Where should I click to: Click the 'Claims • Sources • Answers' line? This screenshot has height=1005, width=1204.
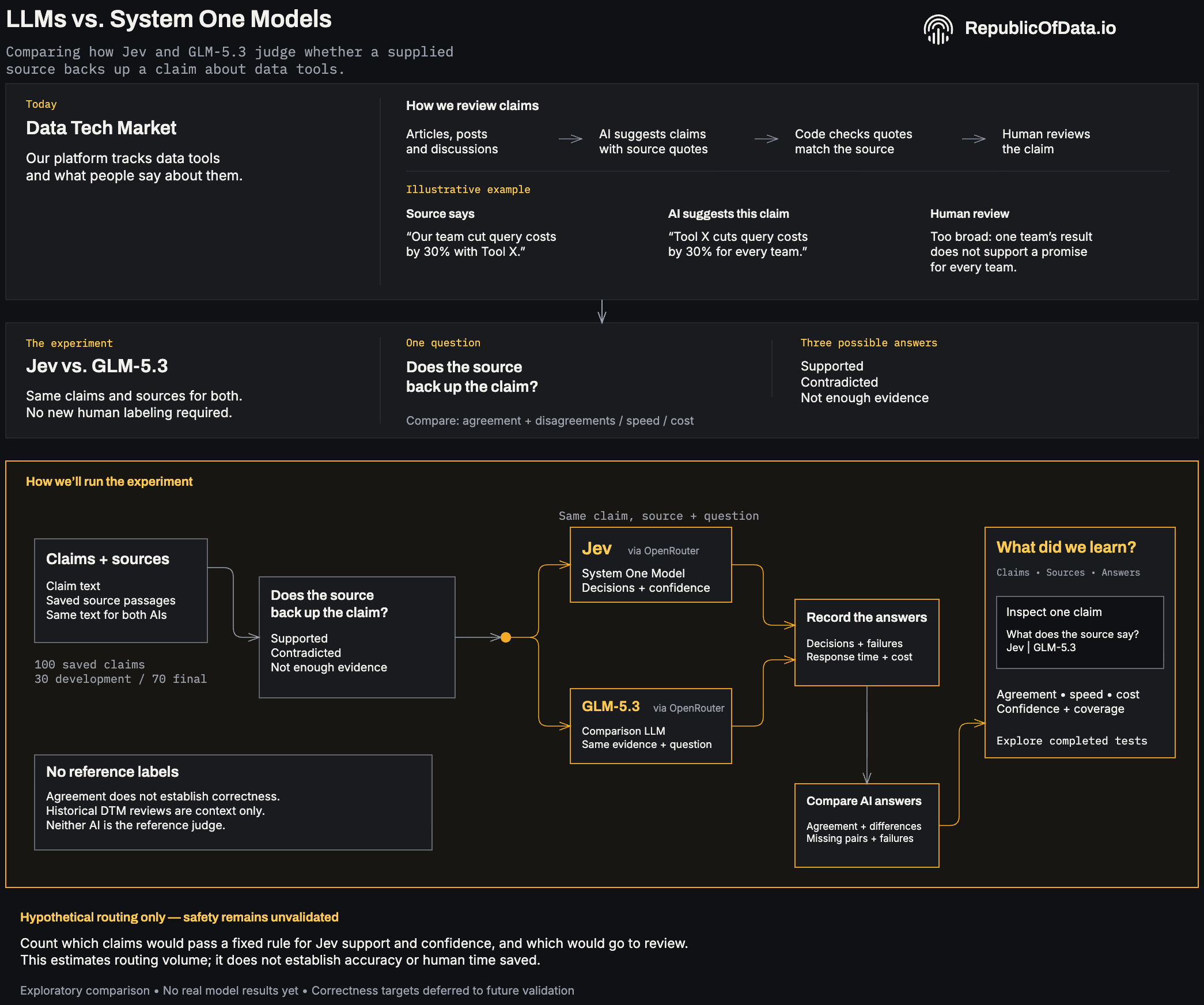(x=1068, y=572)
